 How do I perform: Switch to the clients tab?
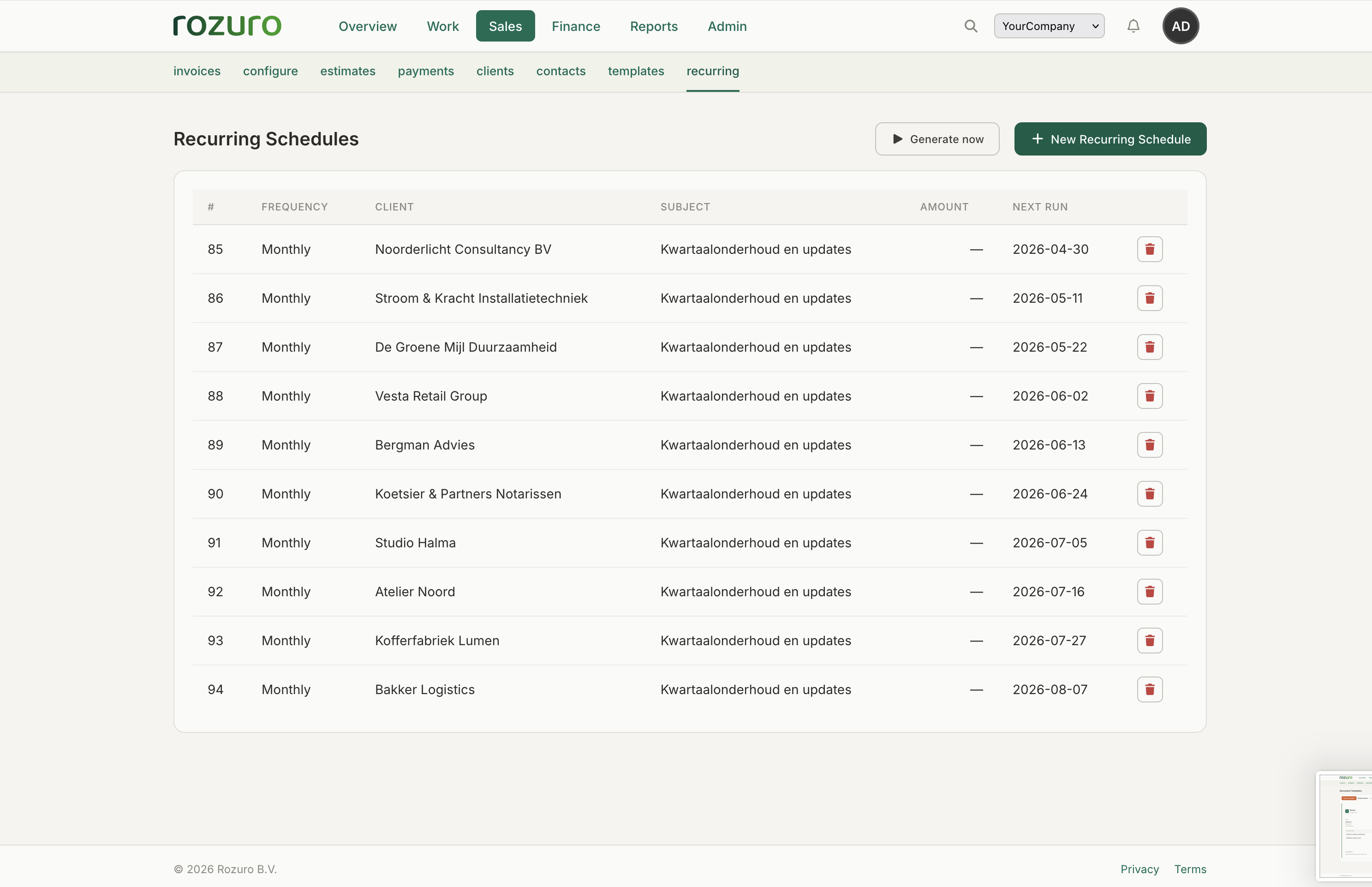point(495,72)
